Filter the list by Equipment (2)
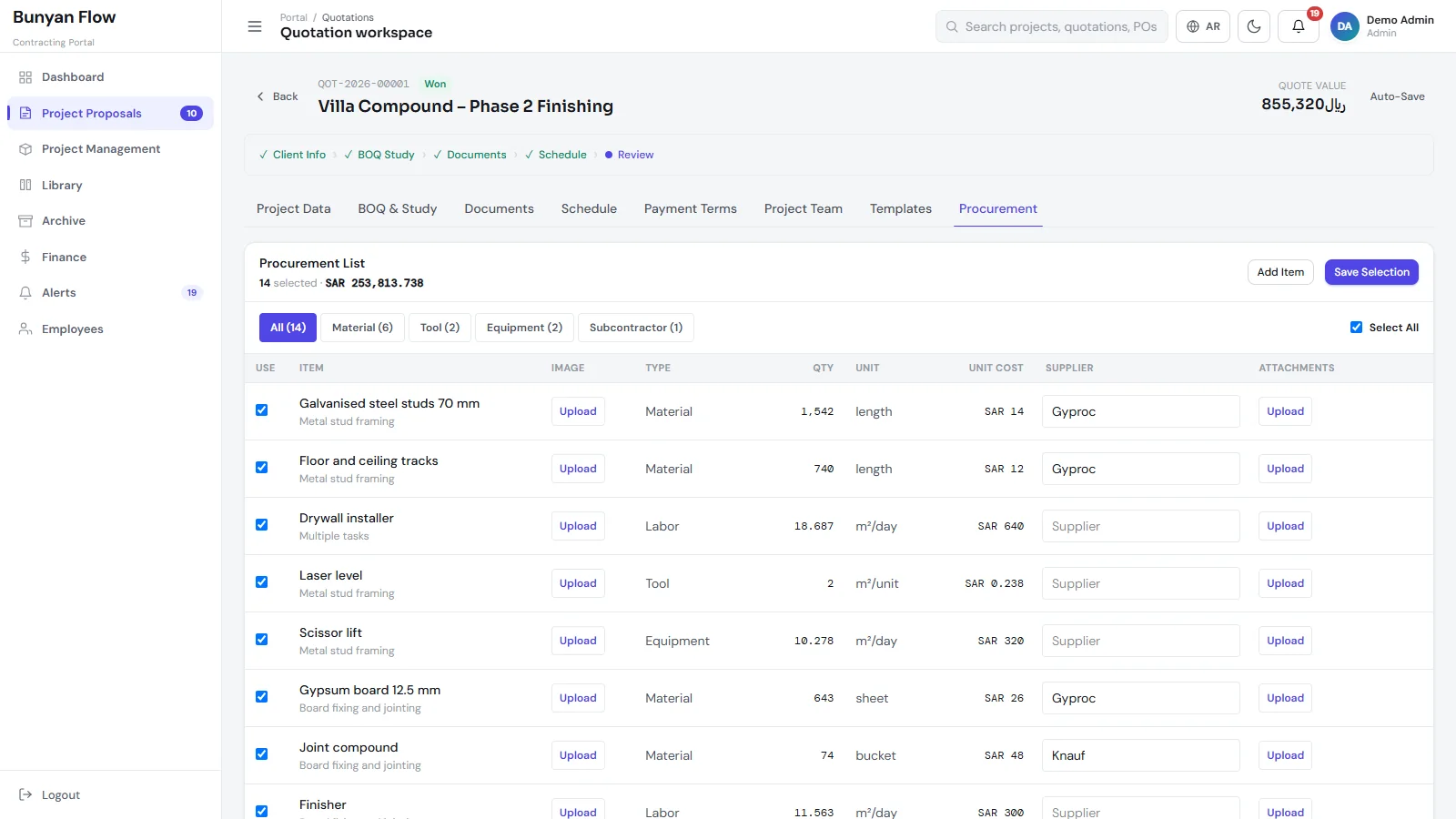Viewport: 1456px width, 819px height. click(524, 328)
